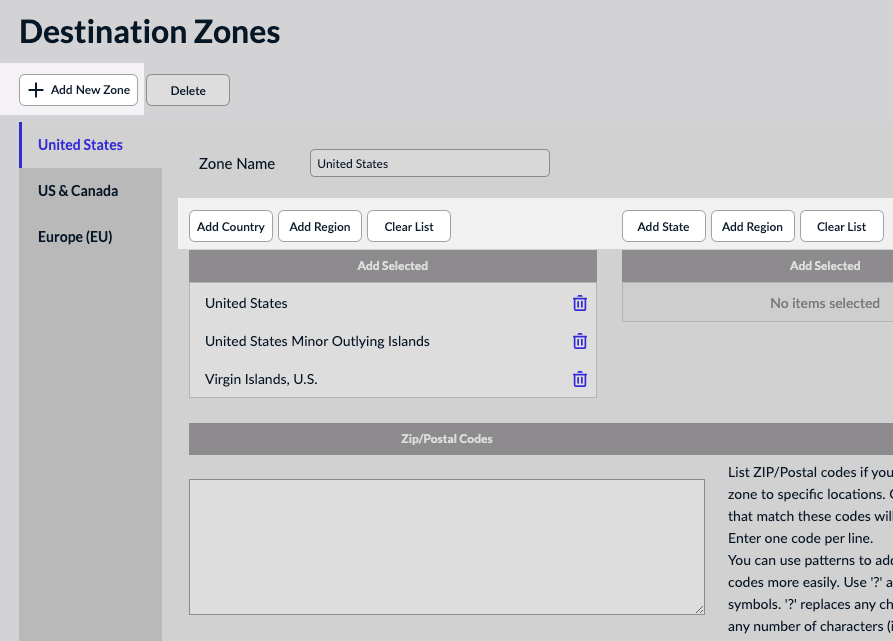Screen dimensions: 893x641
Task: Click the Delete zone button
Action: [x=188, y=90]
